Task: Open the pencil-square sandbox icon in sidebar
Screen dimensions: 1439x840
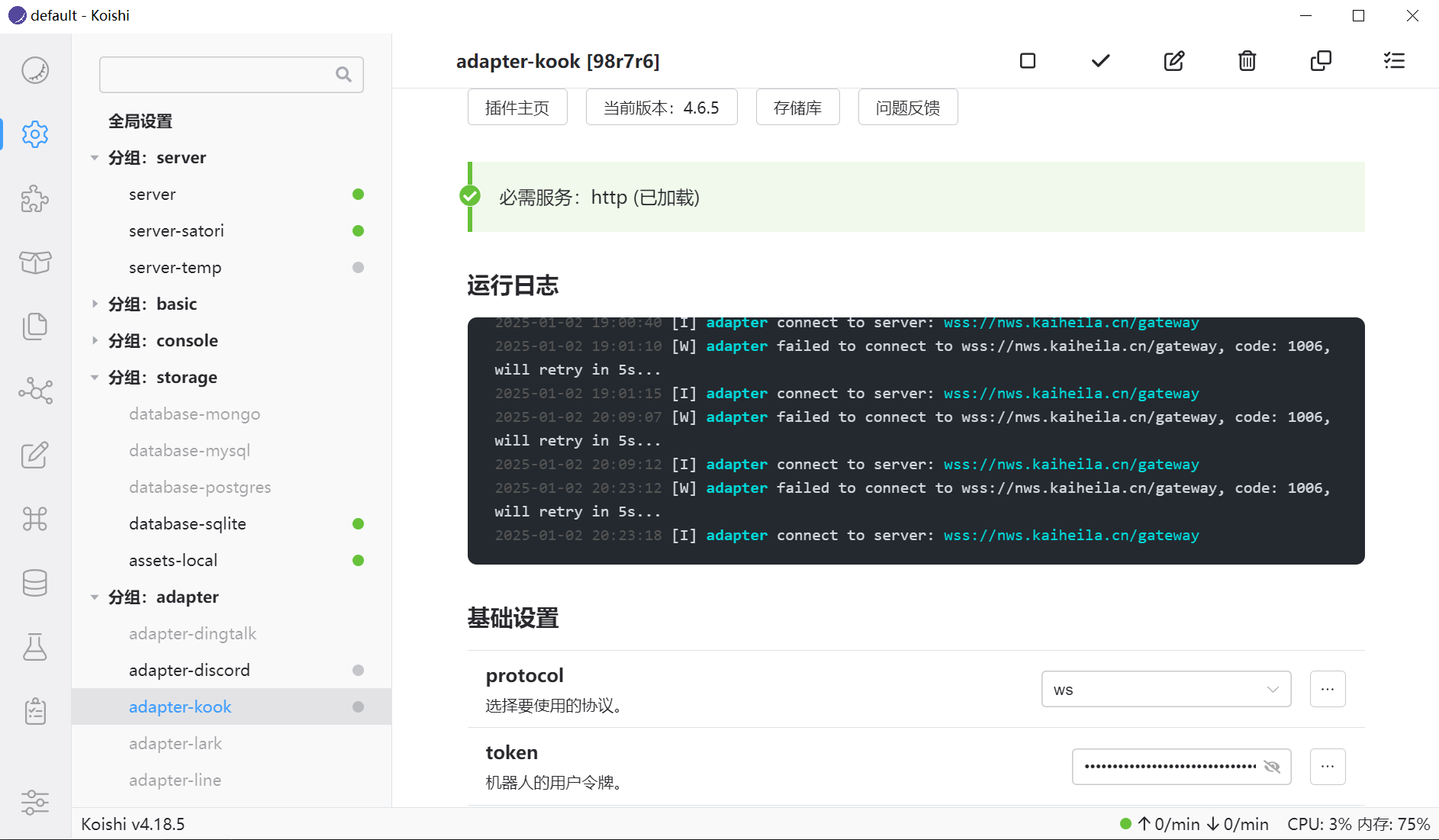Action: click(x=35, y=455)
